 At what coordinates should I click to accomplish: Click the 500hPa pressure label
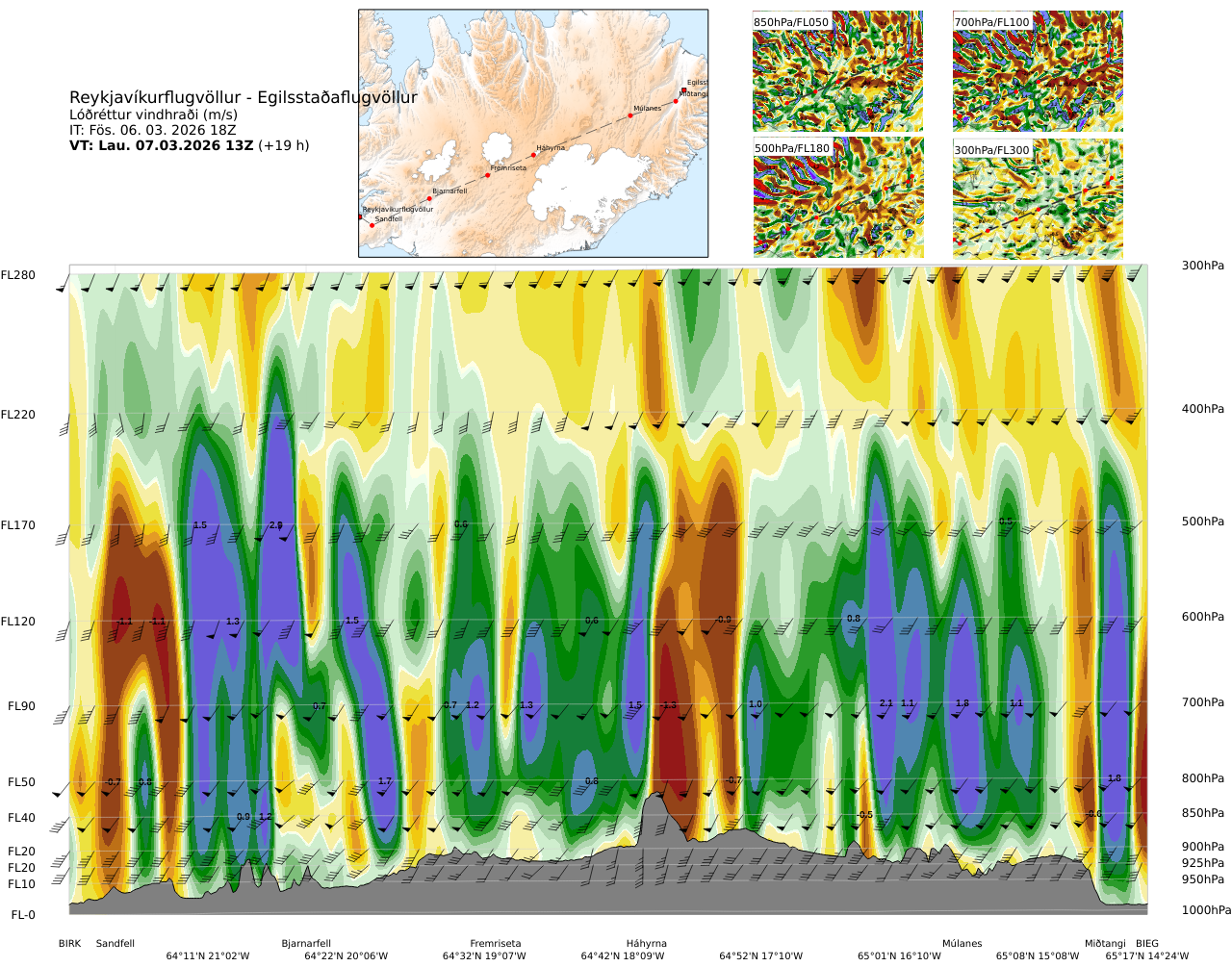pyautogui.click(x=1203, y=522)
